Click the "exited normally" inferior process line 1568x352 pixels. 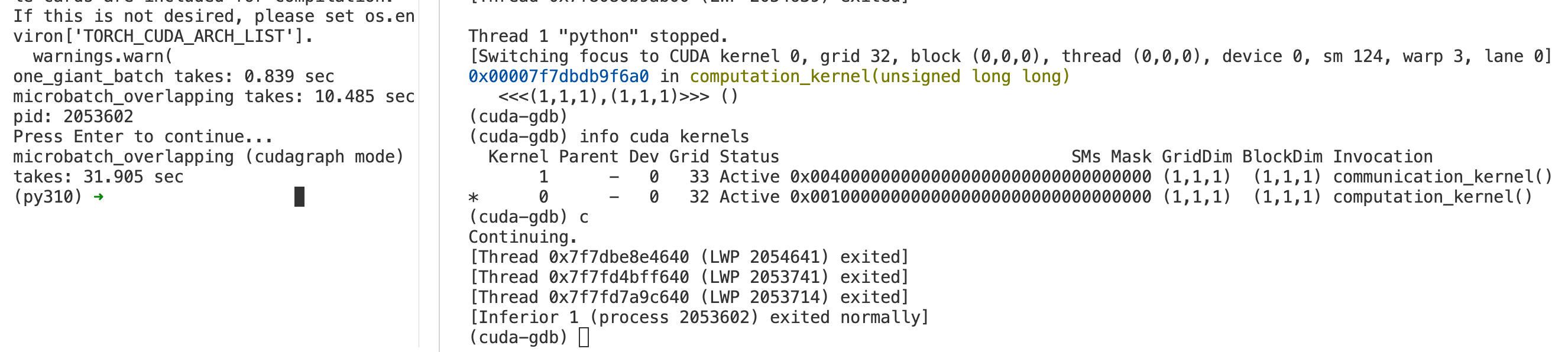[699, 317]
